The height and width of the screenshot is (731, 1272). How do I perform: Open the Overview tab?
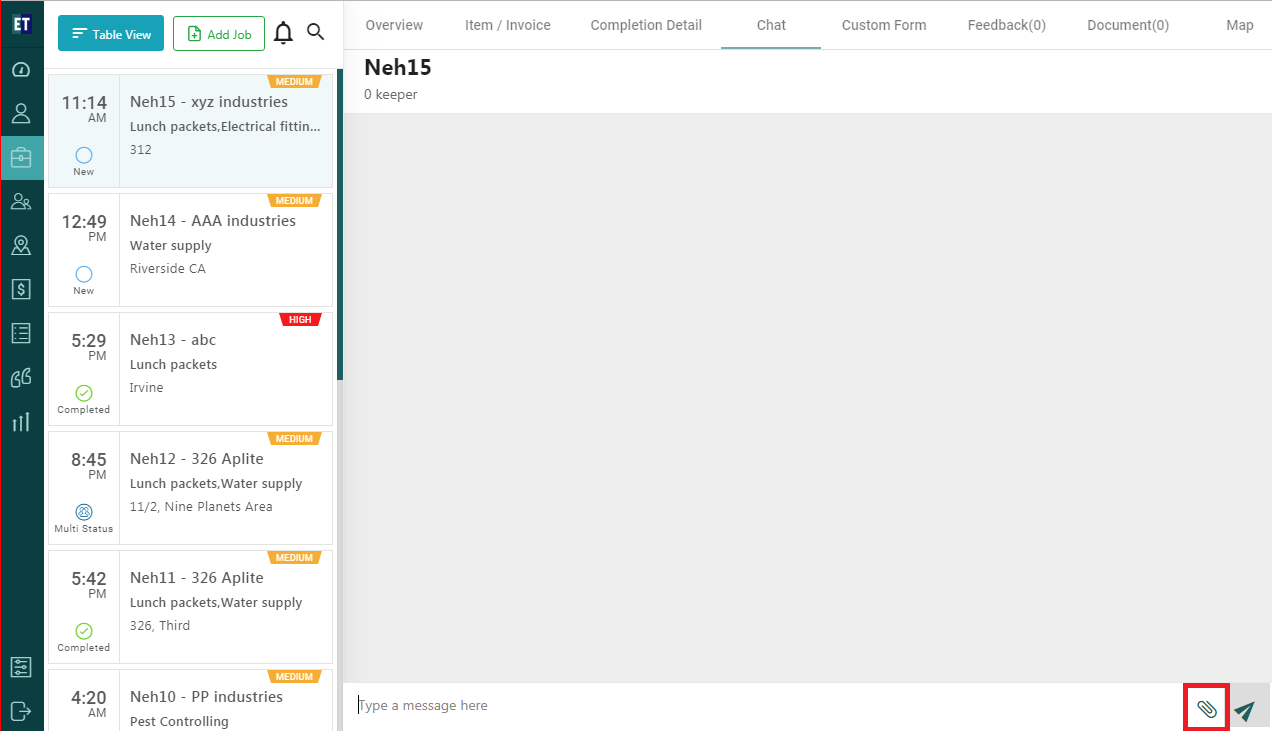coord(394,25)
